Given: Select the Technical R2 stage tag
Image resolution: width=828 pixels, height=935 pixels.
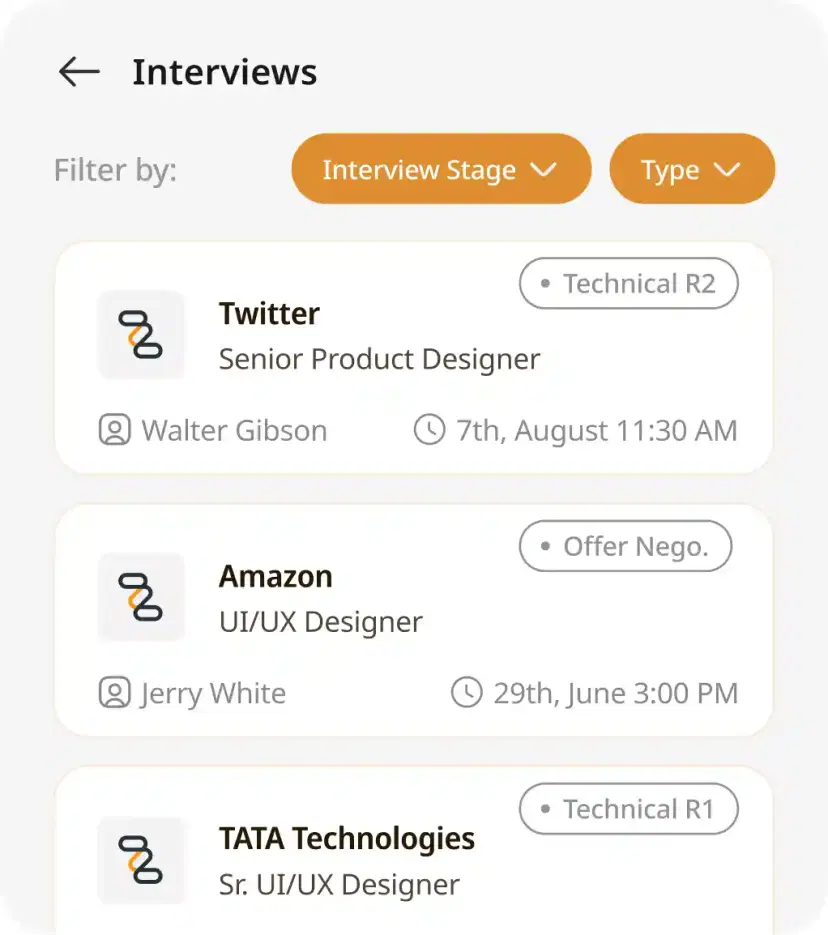Looking at the screenshot, I should tap(628, 285).
